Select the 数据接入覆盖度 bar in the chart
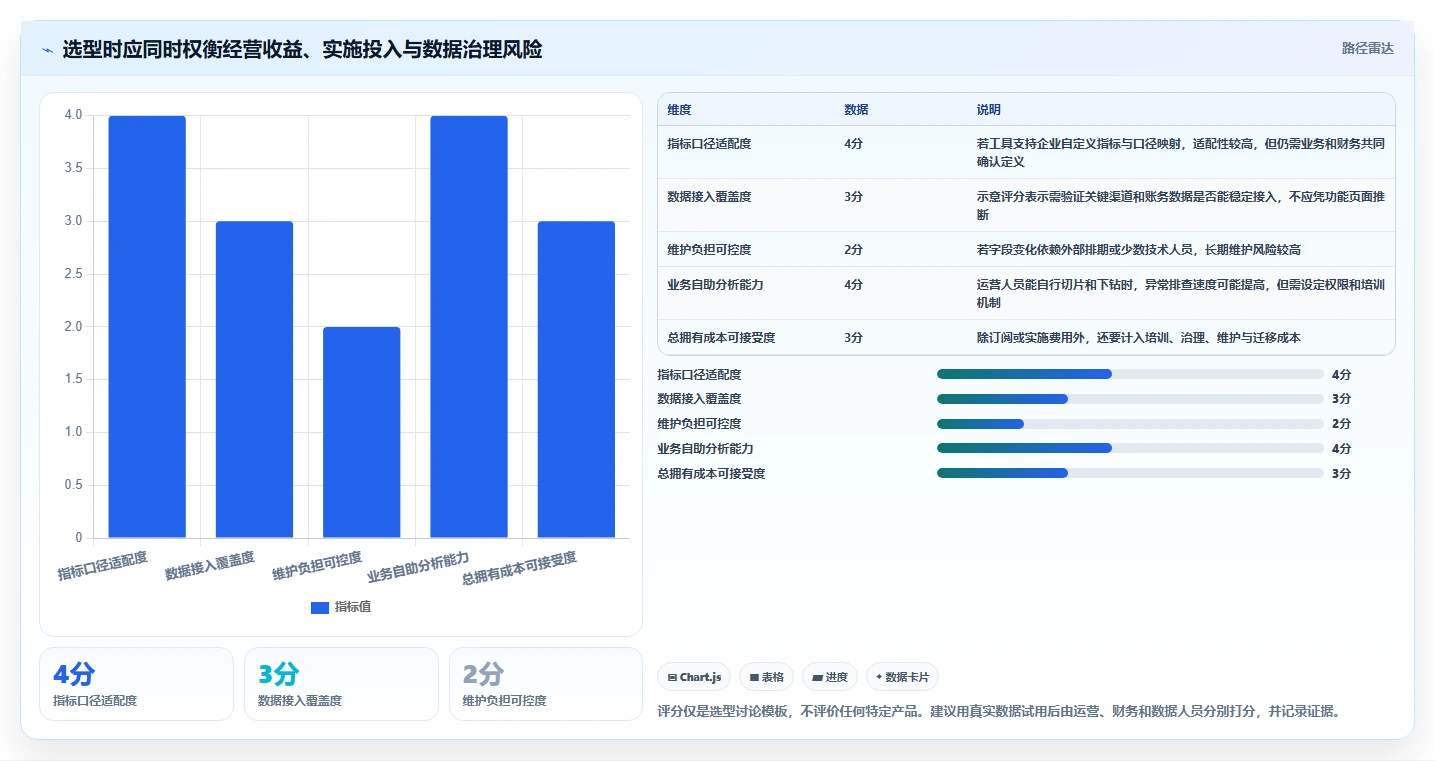 click(254, 380)
